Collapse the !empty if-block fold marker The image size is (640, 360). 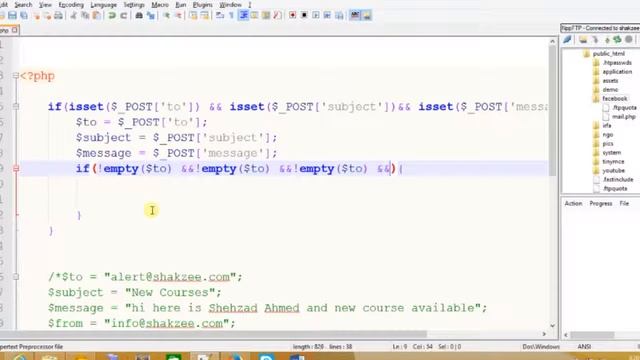coord(16,168)
